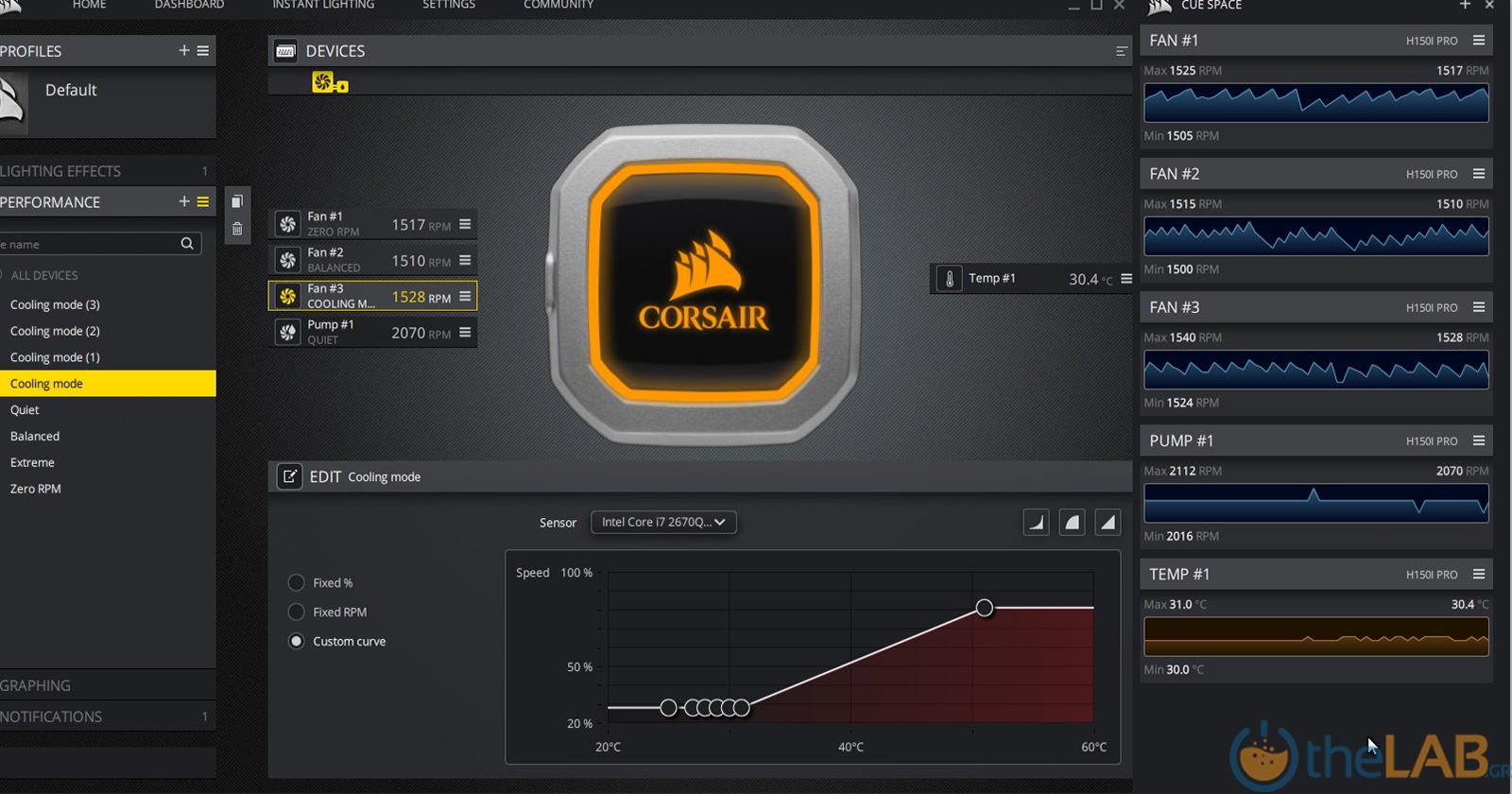
Task: Click the leftmost fan curve point
Action: (x=668, y=707)
